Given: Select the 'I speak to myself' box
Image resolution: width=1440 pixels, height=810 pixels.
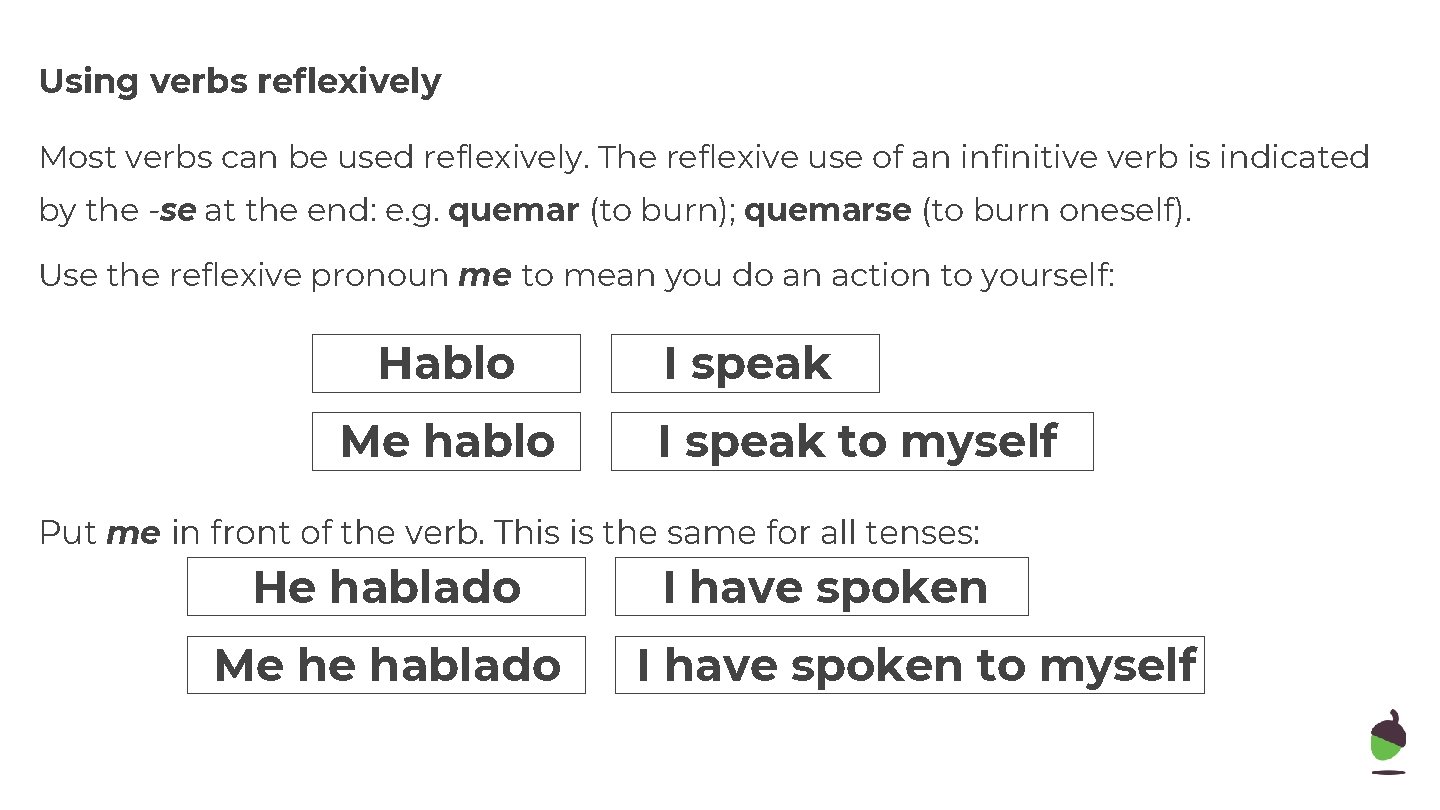Looking at the screenshot, I should point(852,441).
